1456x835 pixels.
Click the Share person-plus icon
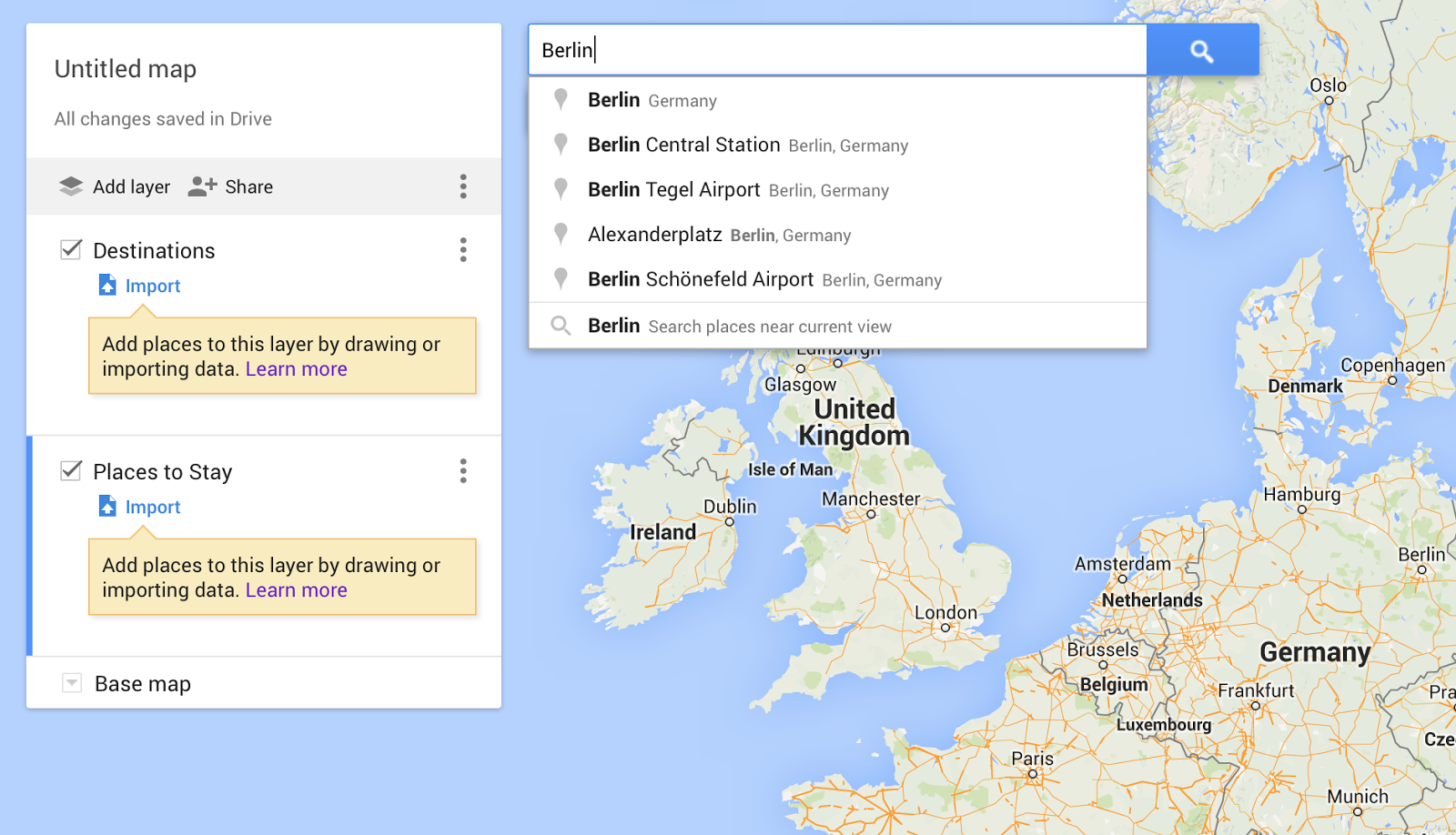point(202,186)
